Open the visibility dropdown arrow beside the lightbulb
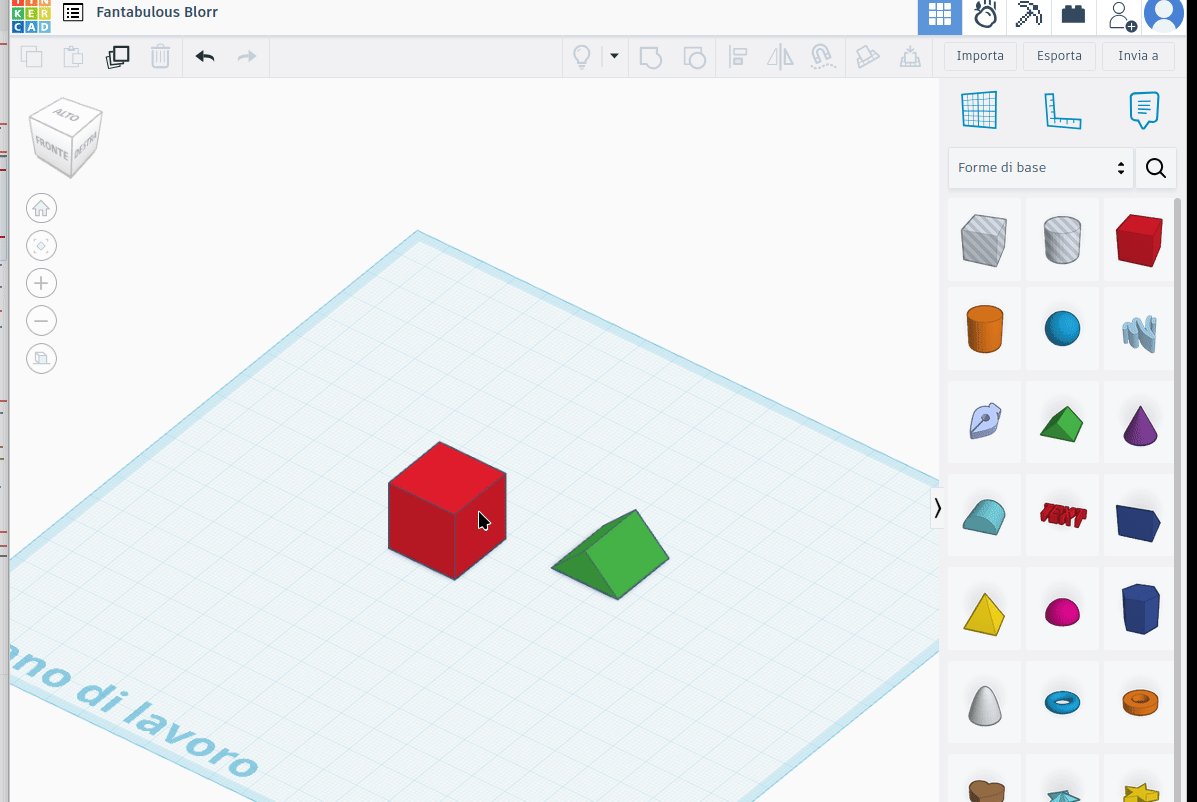Image resolution: width=1197 pixels, height=802 pixels. (614, 56)
